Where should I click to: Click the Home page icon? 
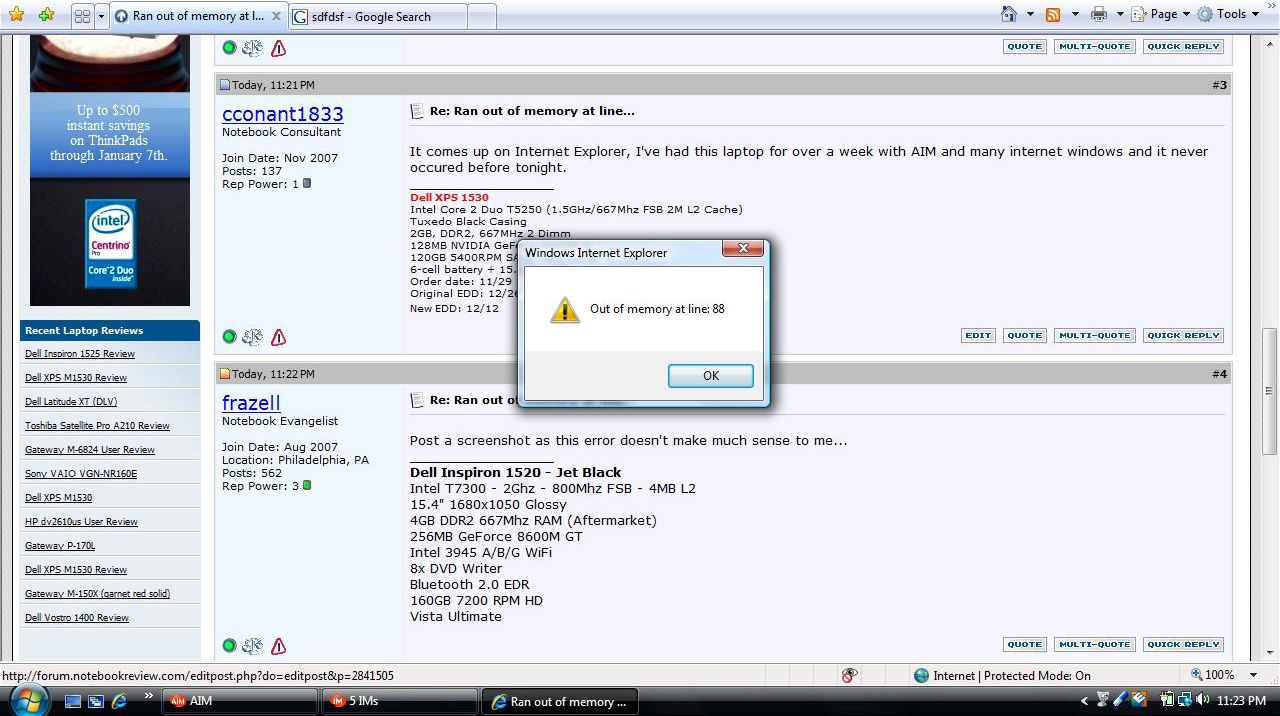(1010, 14)
